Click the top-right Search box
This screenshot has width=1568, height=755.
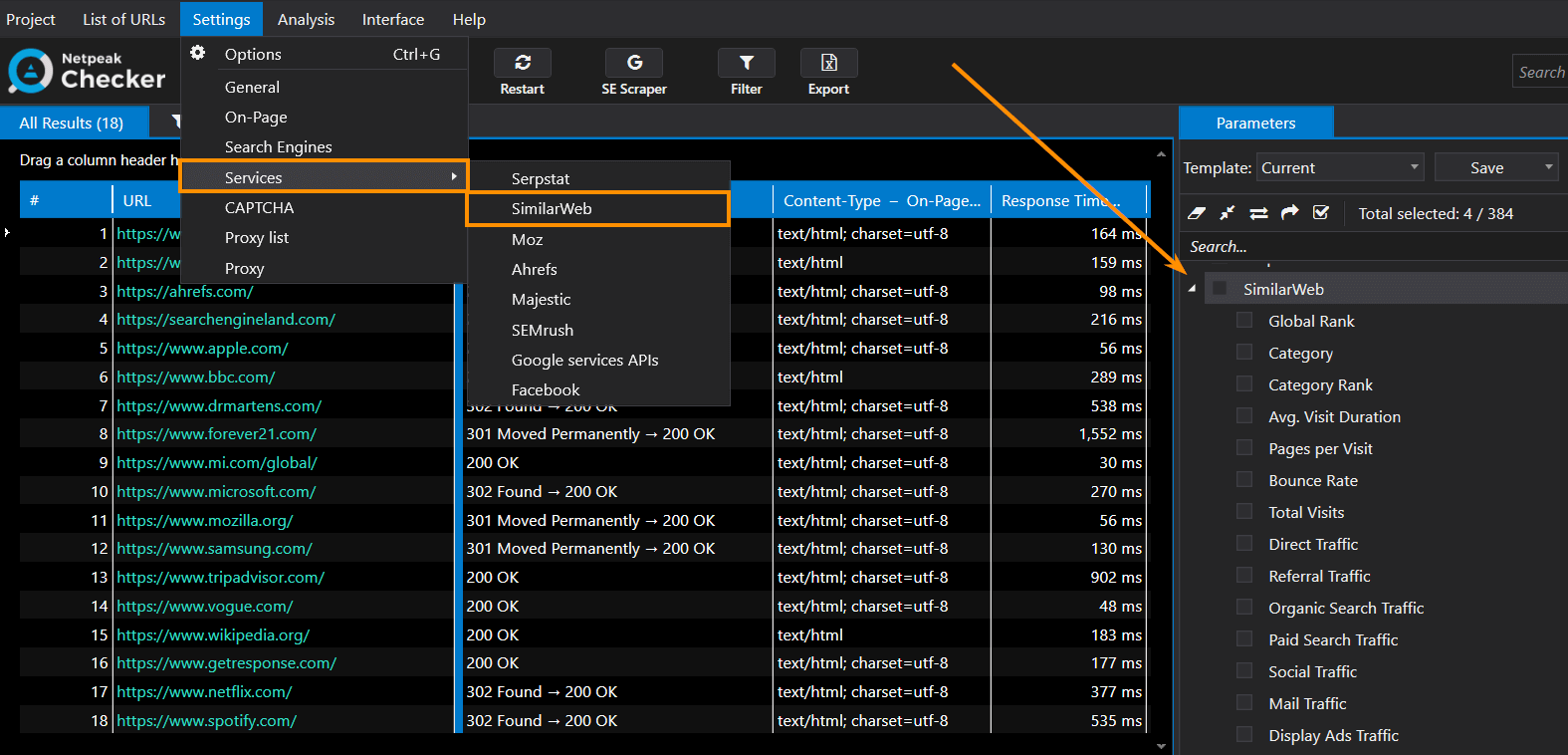pyautogui.click(x=1540, y=72)
